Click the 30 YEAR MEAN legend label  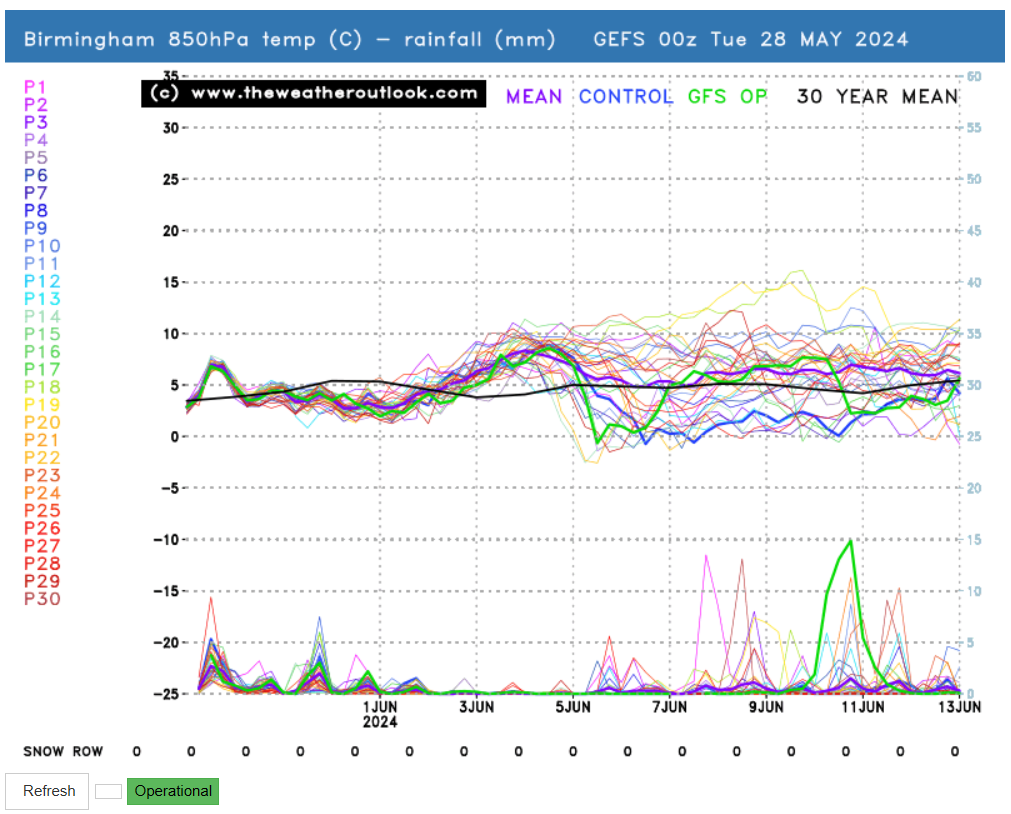[x=878, y=97]
